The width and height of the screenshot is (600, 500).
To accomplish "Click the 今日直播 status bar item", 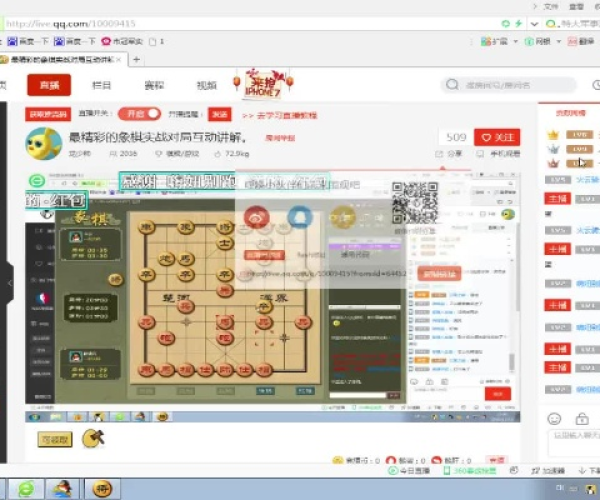I will (x=409, y=471).
